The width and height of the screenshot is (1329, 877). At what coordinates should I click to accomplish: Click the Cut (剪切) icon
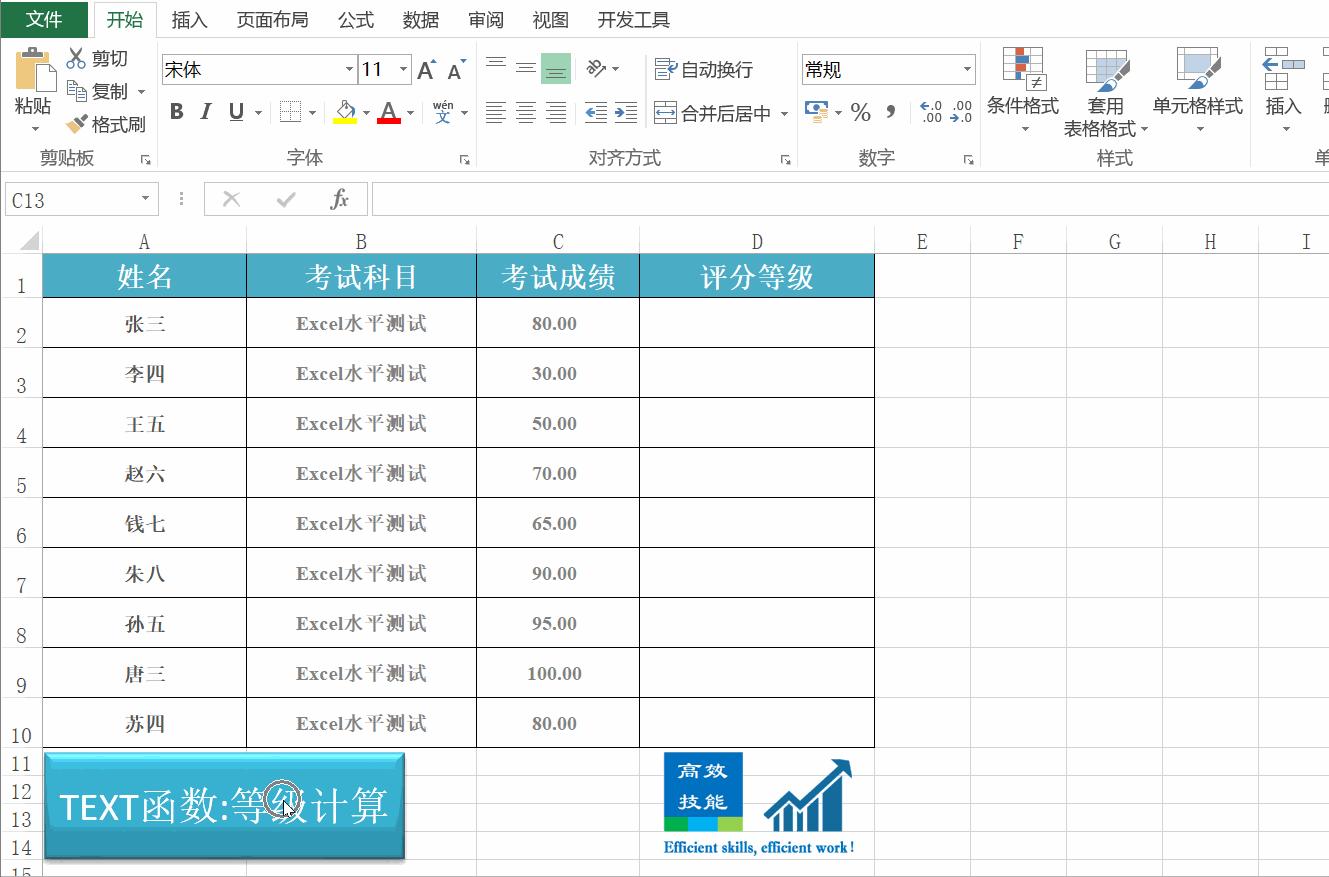coord(78,57)
